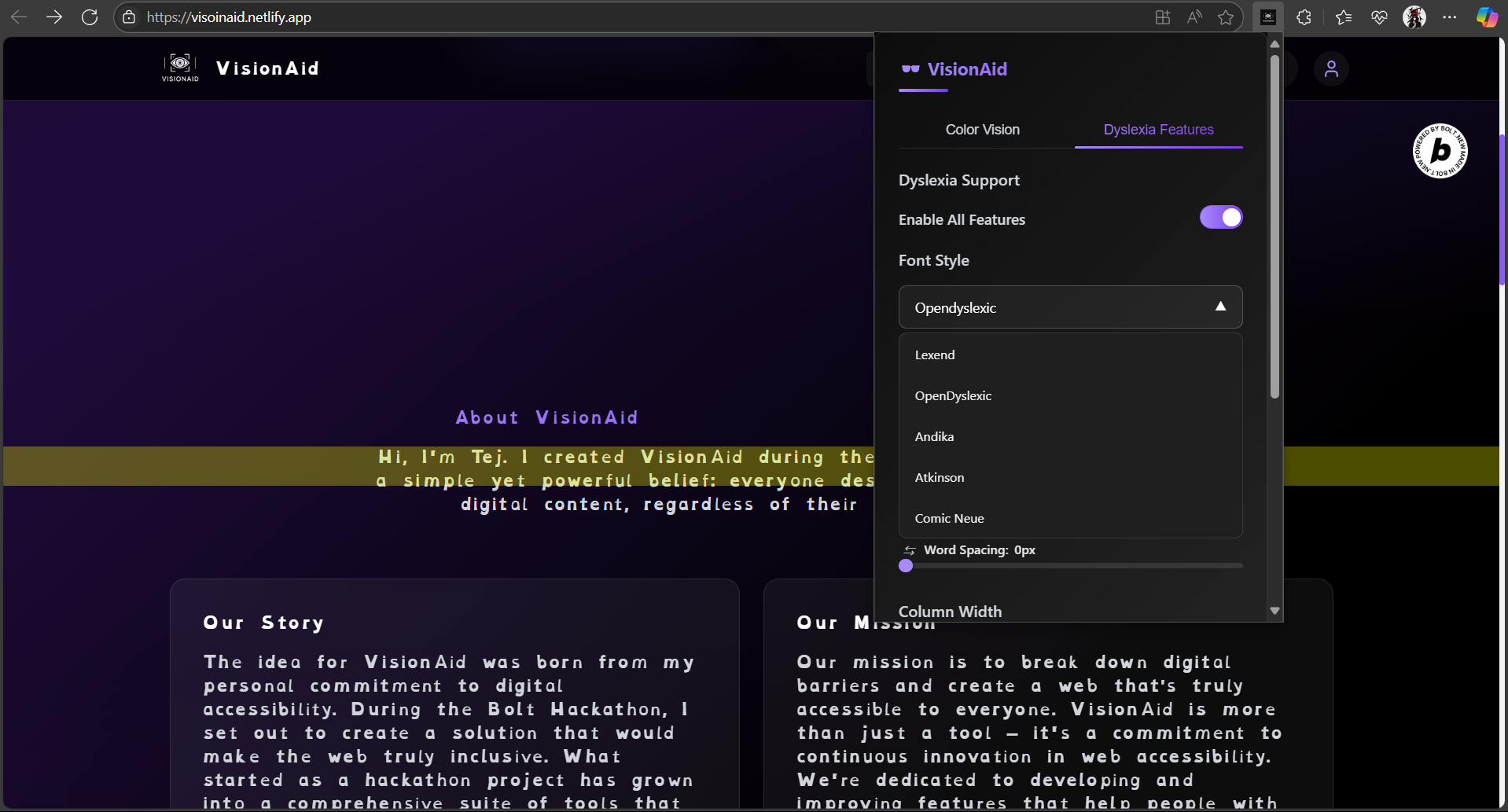The width and height of the screenshot is (1508, 812).
Task: Toggle off Enable All Features
Action: point(1220,217)
